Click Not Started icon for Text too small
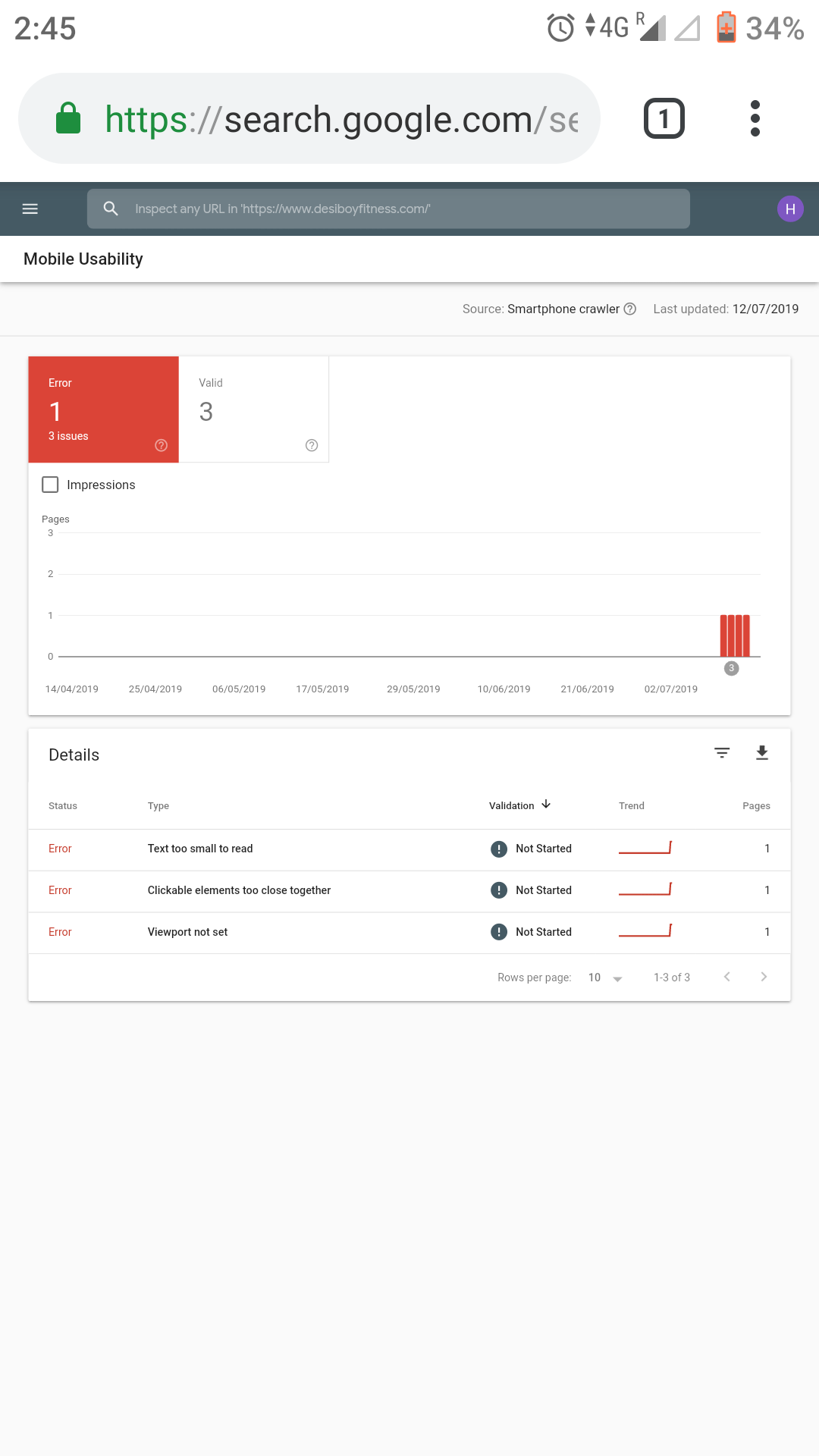Screen dimensions: 819x1456 (499, 849)
